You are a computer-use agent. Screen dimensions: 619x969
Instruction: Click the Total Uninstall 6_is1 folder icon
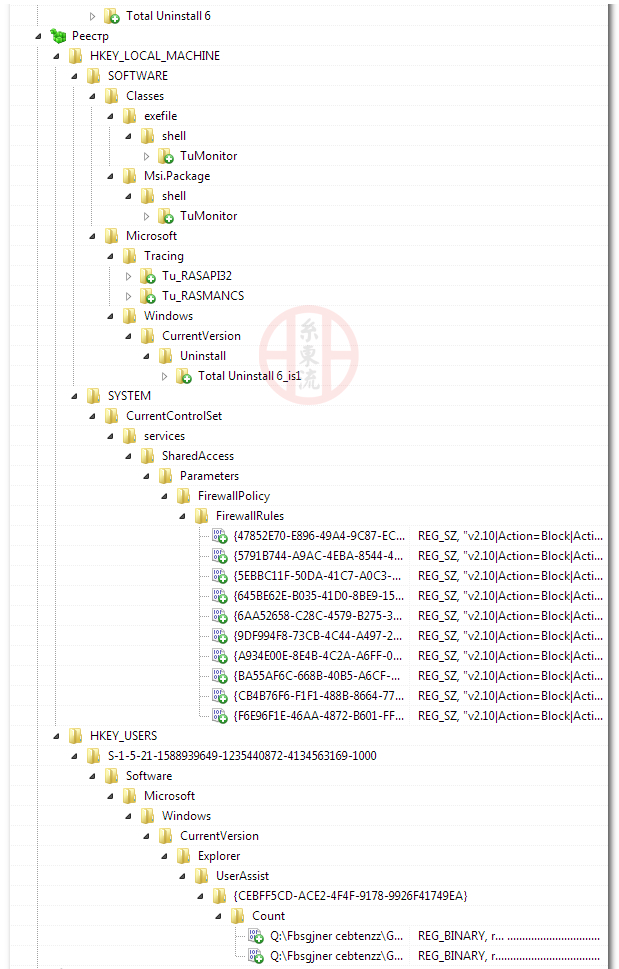click(x=183, y=376)
